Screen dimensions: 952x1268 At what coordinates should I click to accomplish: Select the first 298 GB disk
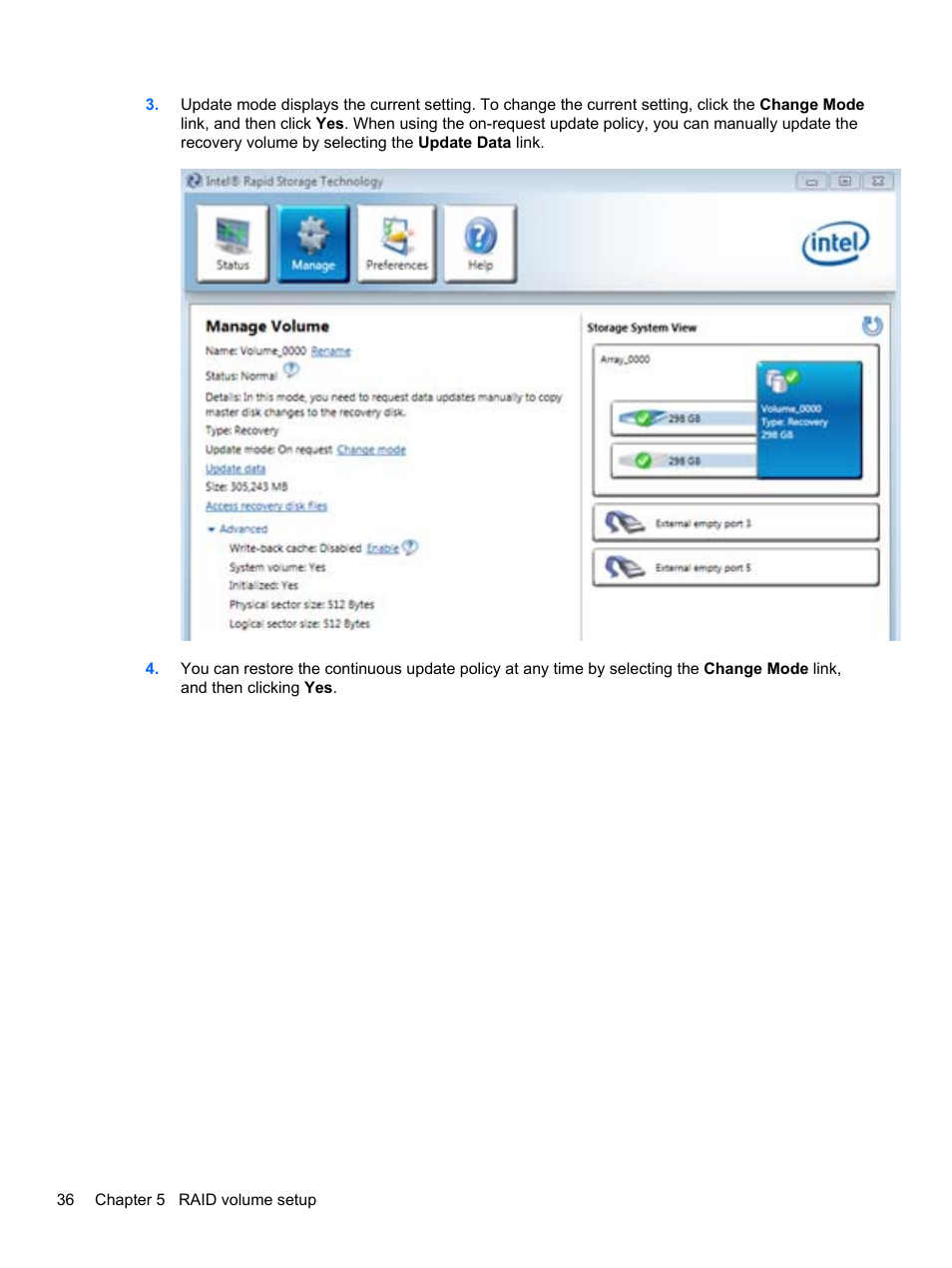685,418
